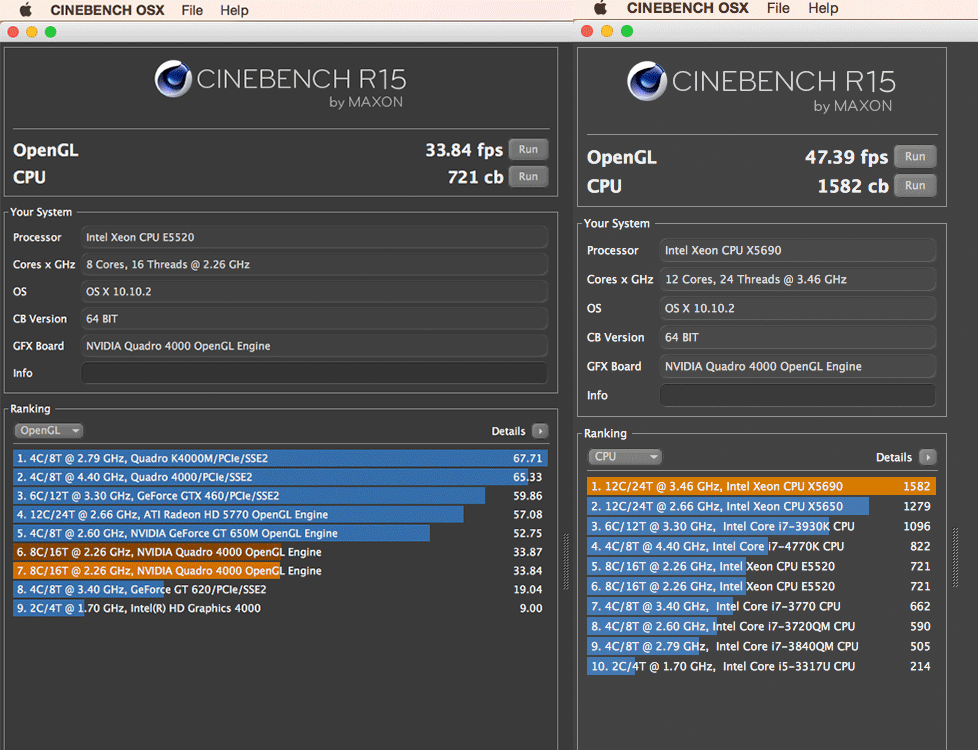
Task: Select Core i7-4770K ranking row
Action: click(762, 546)
